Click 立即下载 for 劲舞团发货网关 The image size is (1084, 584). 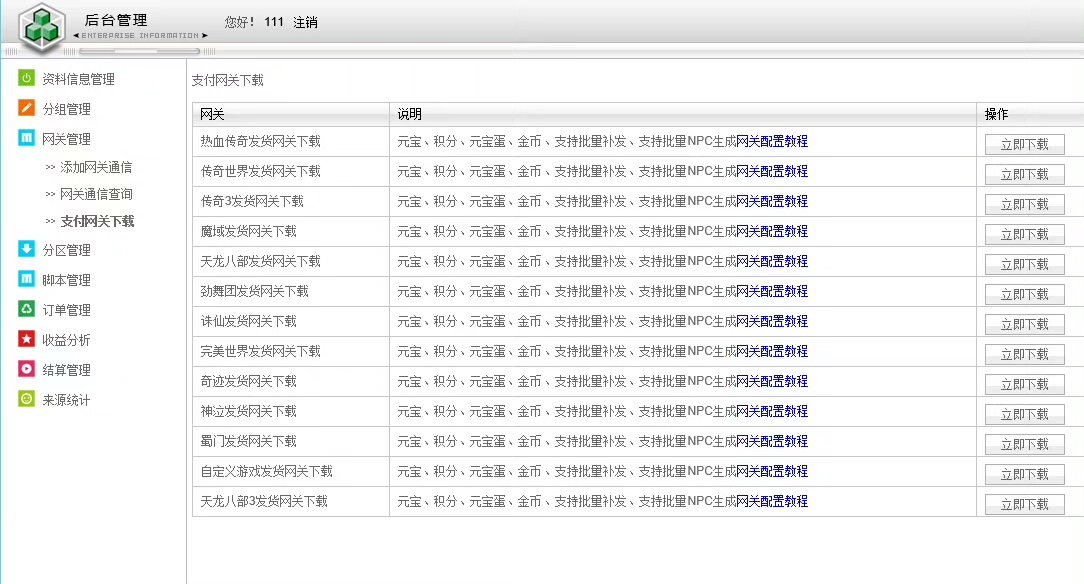click(x=1025, y=294)
